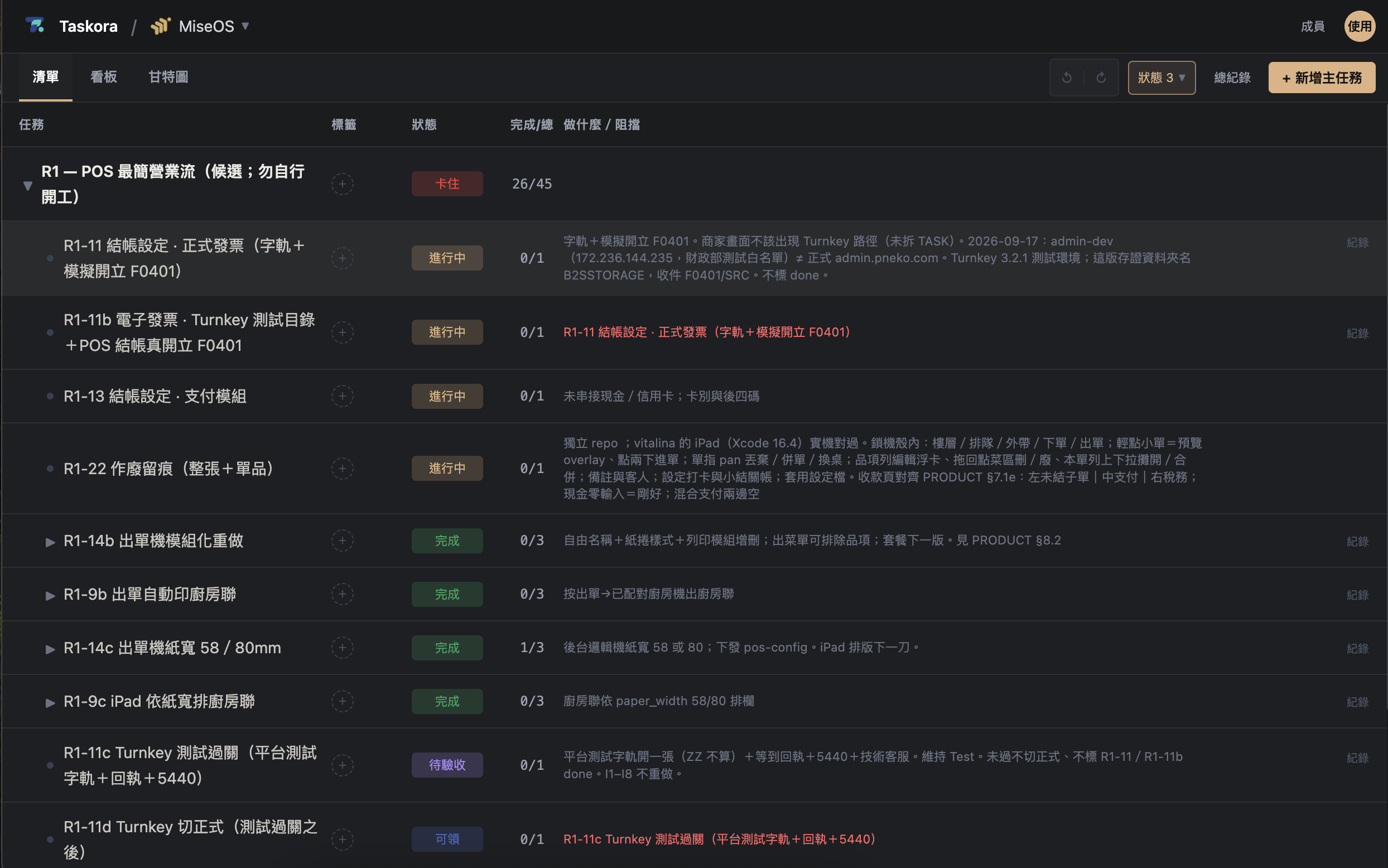Add a tag to R1-14c 出單機紙寬

[342, 648]
